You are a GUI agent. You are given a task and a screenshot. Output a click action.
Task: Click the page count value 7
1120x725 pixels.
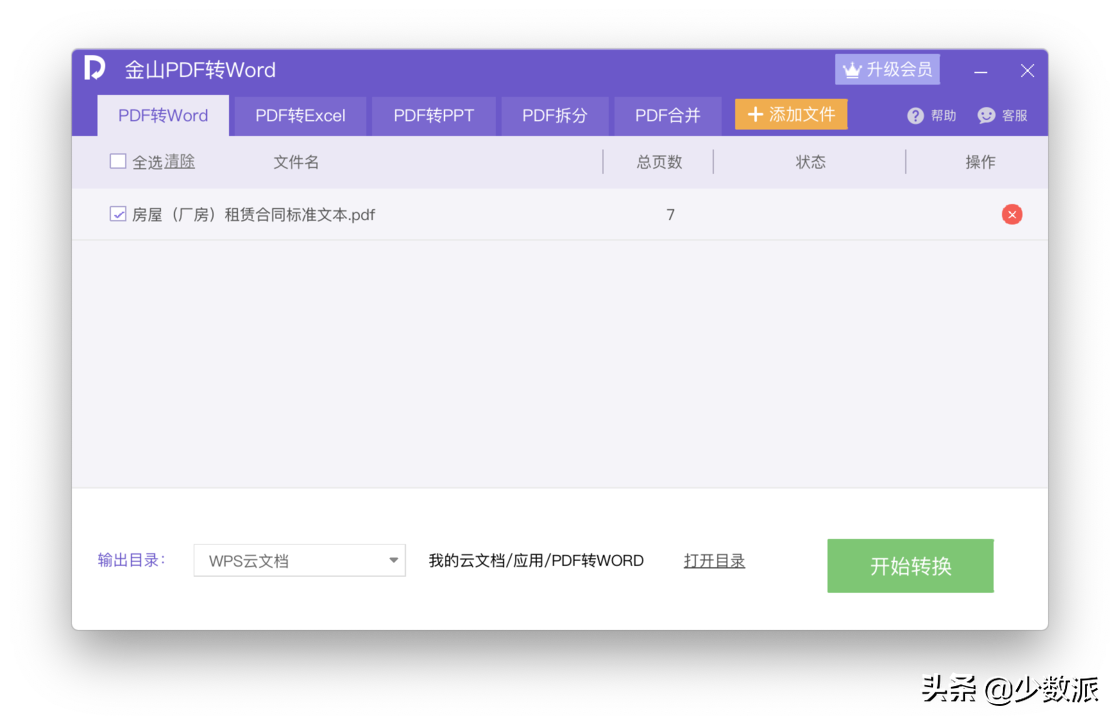click(x=670, y=214)
